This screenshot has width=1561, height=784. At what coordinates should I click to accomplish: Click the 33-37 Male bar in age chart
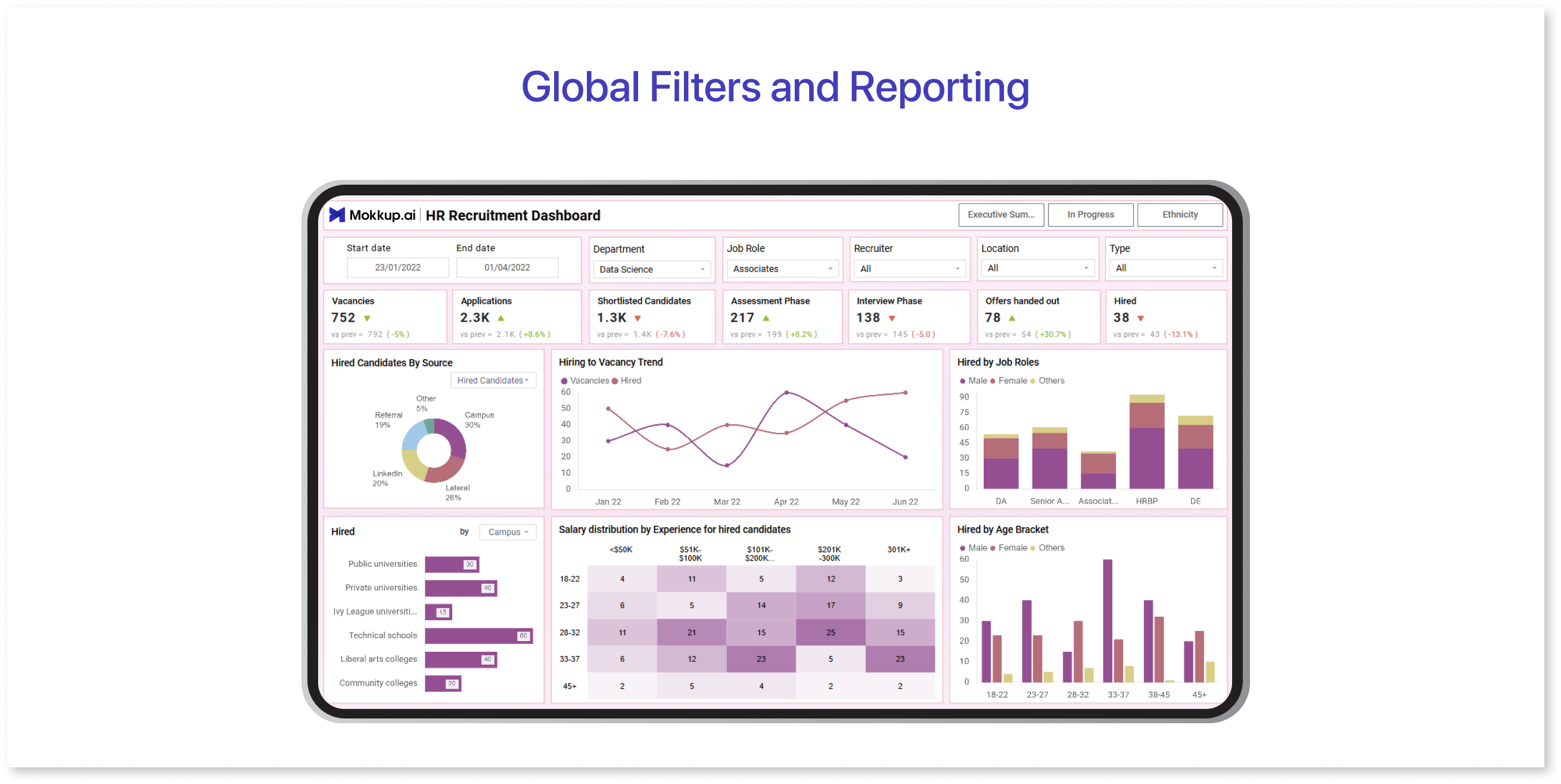[x=1108, y=621]
